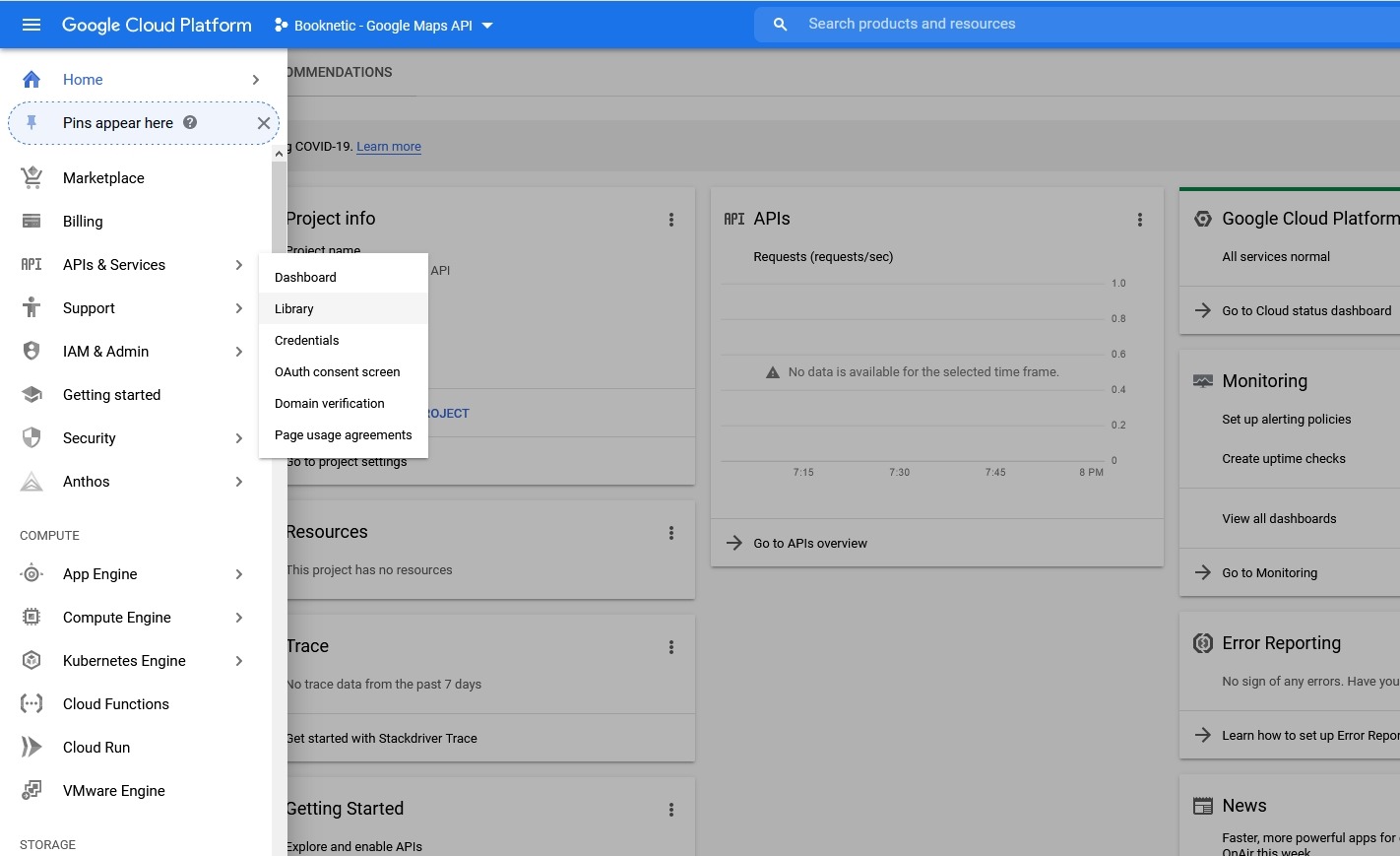
Task: Select Page usage agreements menu entry
Action: (x=344, y=434)
